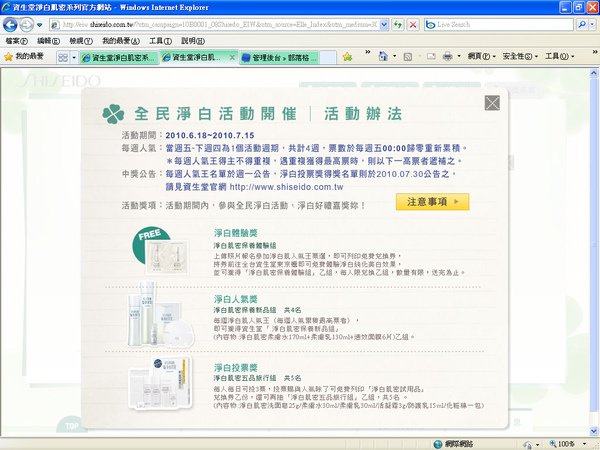Open the recent pages dropdown arrow
Viewport: 600px width, 450px height.
point(39,25)
